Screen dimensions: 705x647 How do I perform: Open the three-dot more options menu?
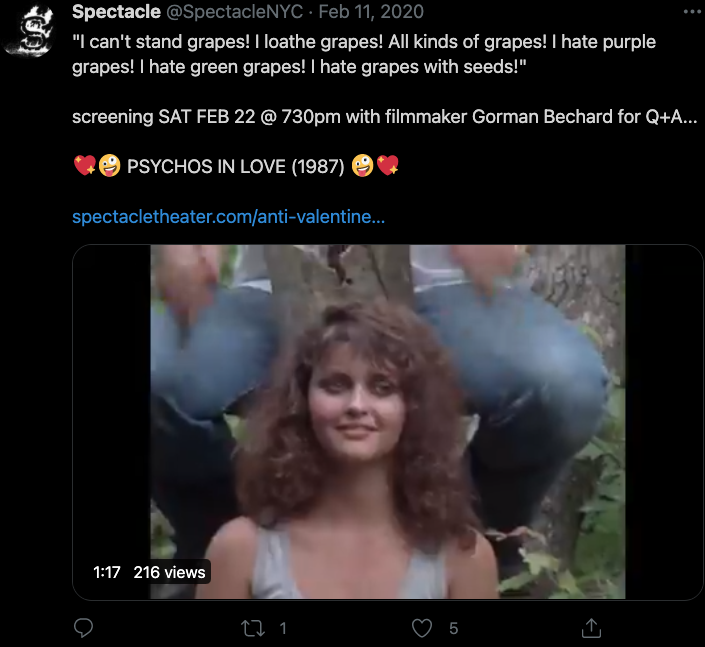[x=692, y=12]
